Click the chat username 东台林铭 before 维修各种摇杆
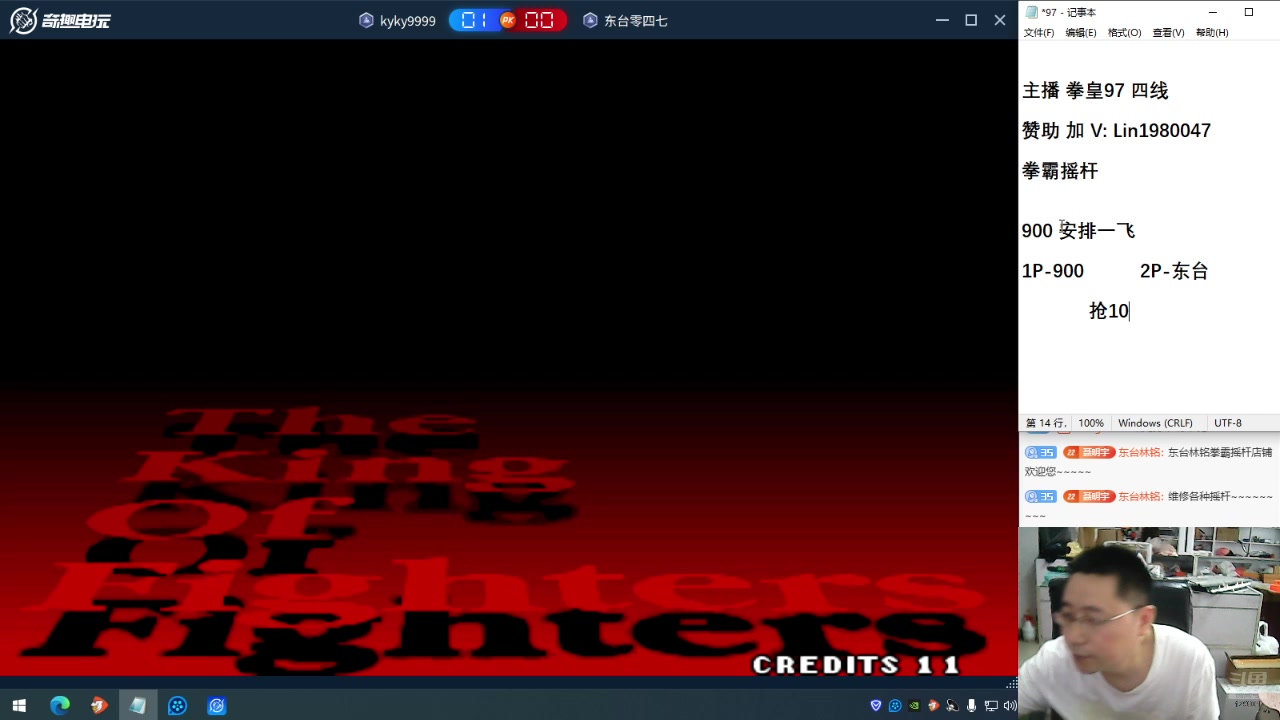Screen dimensions: 1280x720 pyautogui.click(x=1141, y=496)
